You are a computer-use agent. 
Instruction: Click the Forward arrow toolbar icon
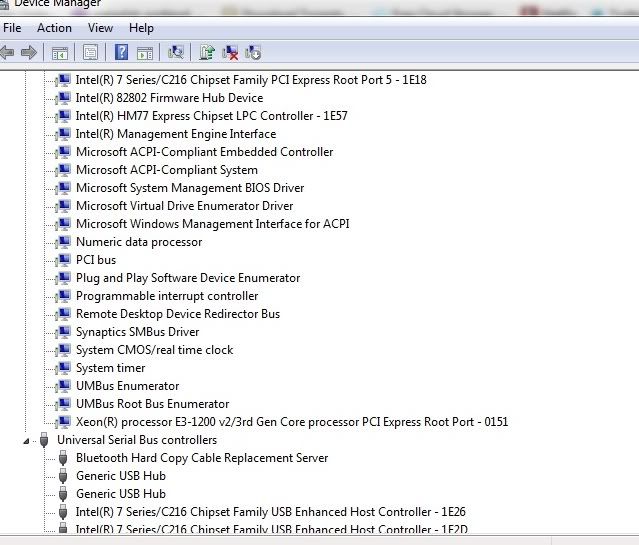(29, 53)
